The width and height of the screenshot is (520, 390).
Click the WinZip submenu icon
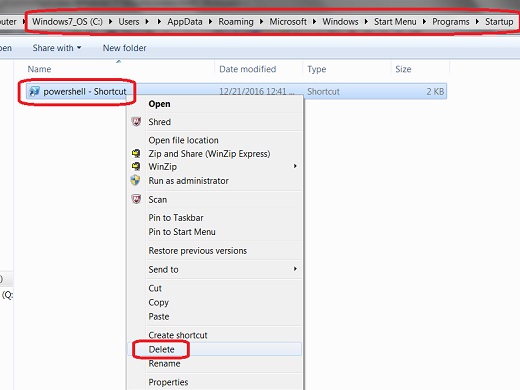[x=136, y=166]
